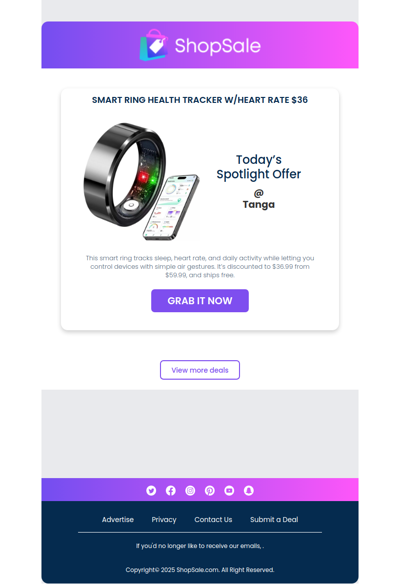The width and height of the screenshot is (400, 584).
Task: Open the Privacy footer link
Action: click(x=164, y=520)
